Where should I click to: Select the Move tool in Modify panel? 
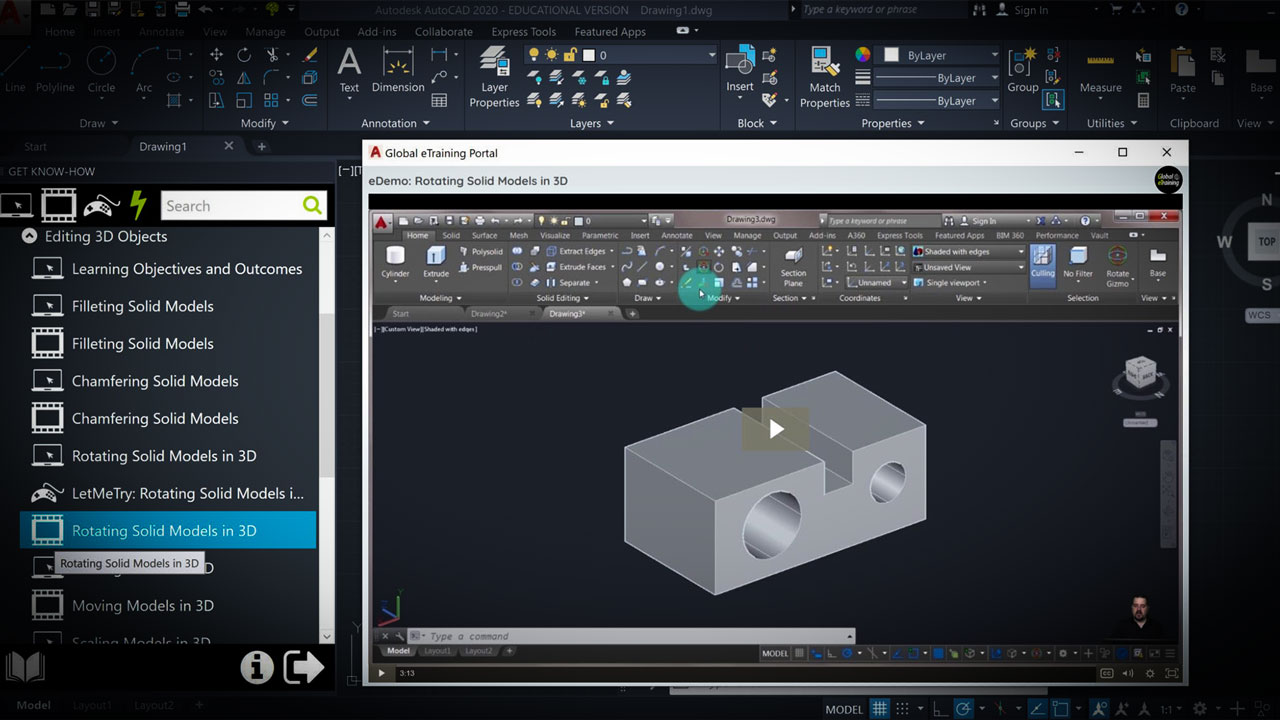pyautogui.click(x=216, y=55)
